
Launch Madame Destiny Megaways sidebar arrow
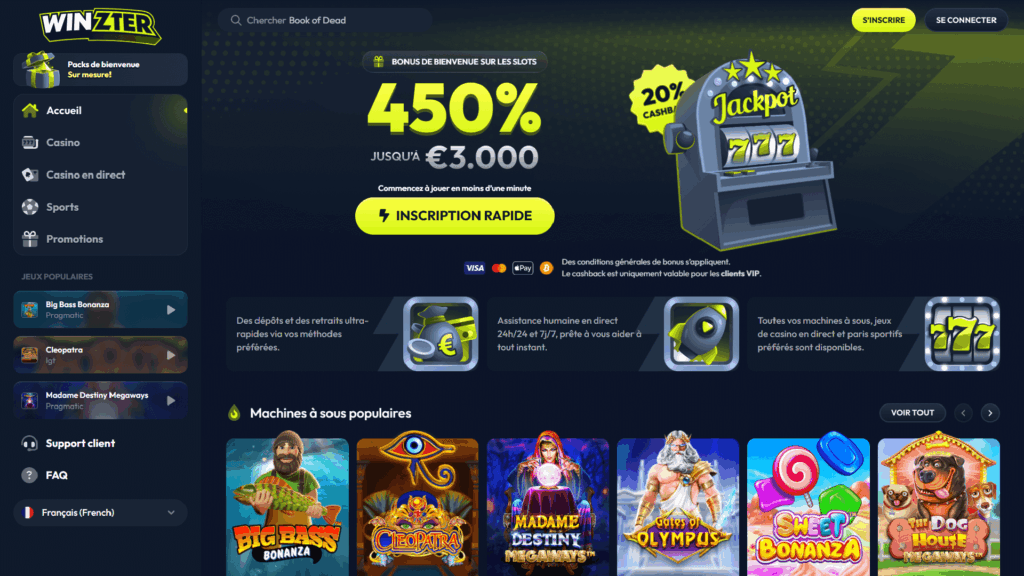171,400
